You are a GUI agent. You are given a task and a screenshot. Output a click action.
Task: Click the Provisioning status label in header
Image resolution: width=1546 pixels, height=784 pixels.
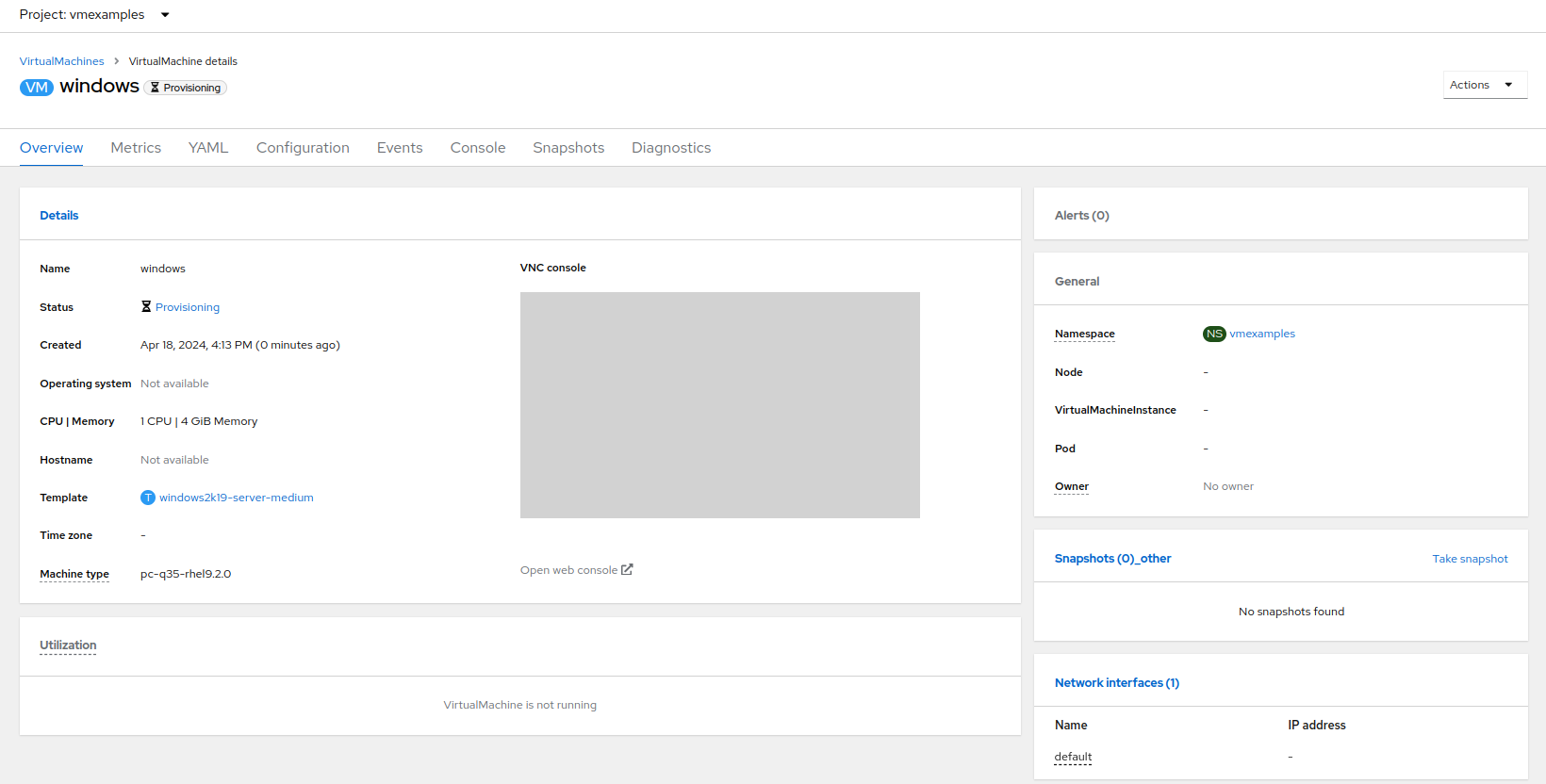[186, 88]
